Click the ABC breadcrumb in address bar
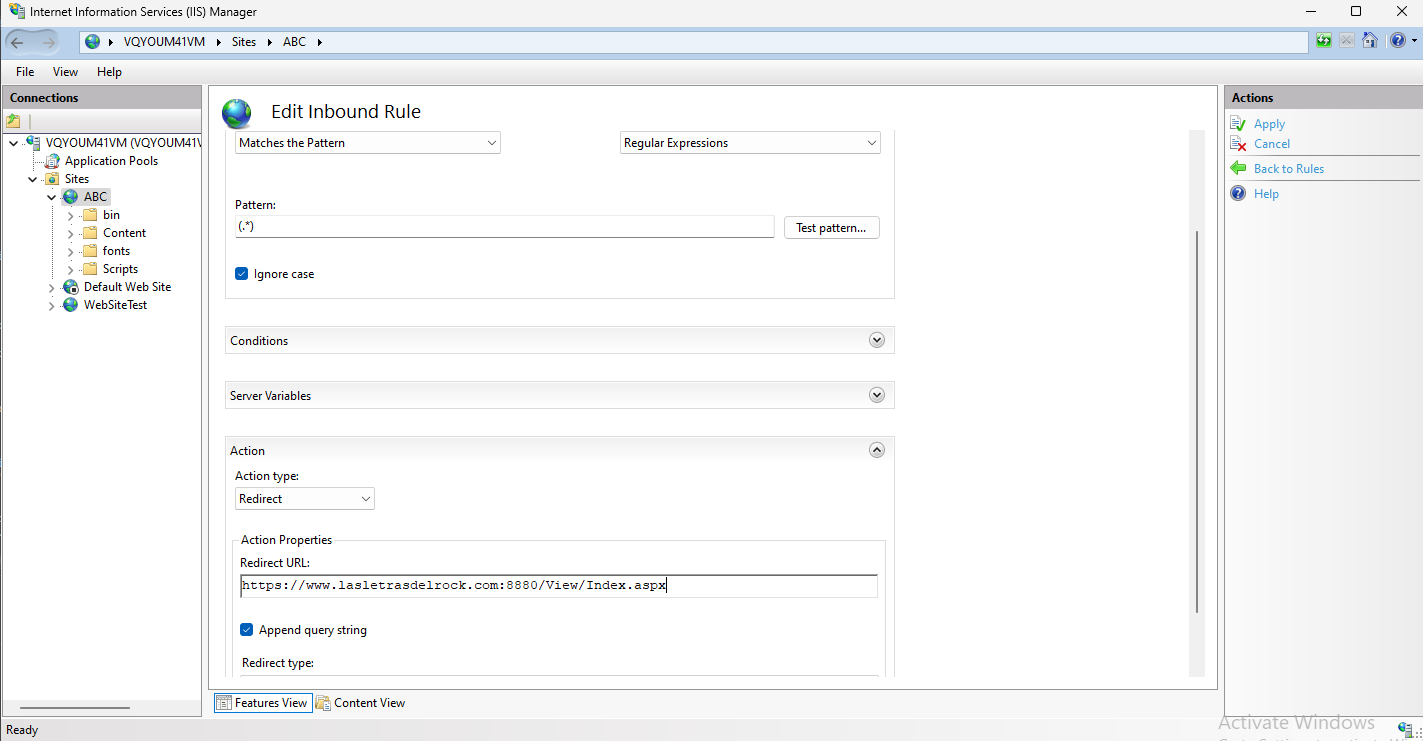 [294, 42]
